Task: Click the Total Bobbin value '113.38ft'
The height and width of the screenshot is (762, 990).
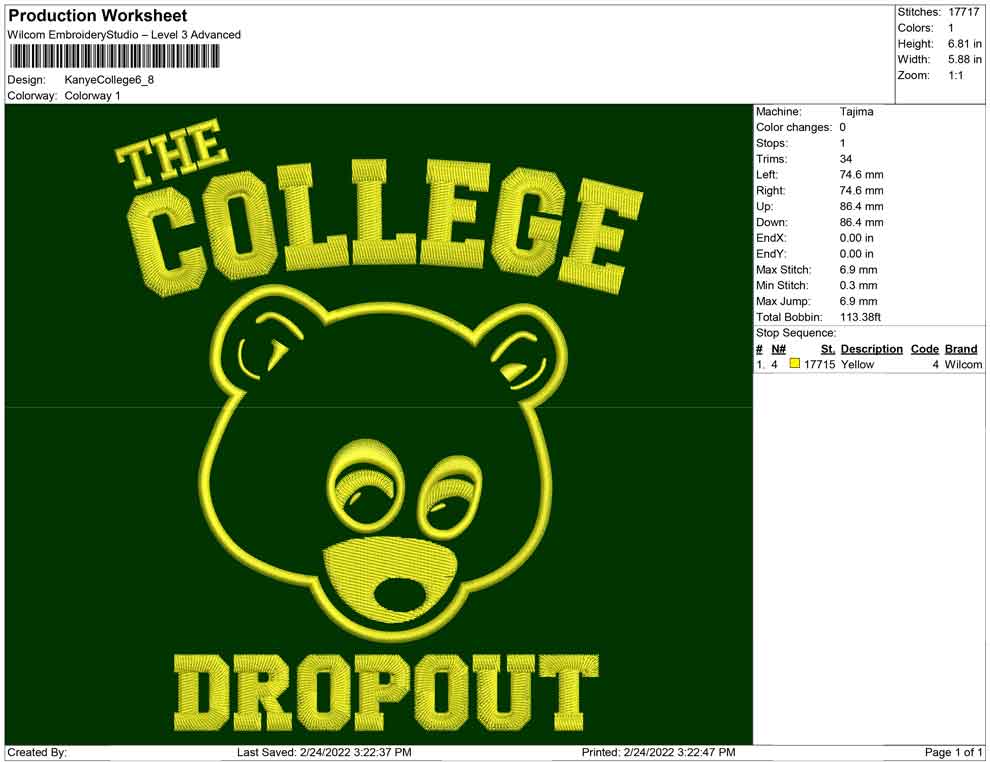Action: [x=860, y=317]
